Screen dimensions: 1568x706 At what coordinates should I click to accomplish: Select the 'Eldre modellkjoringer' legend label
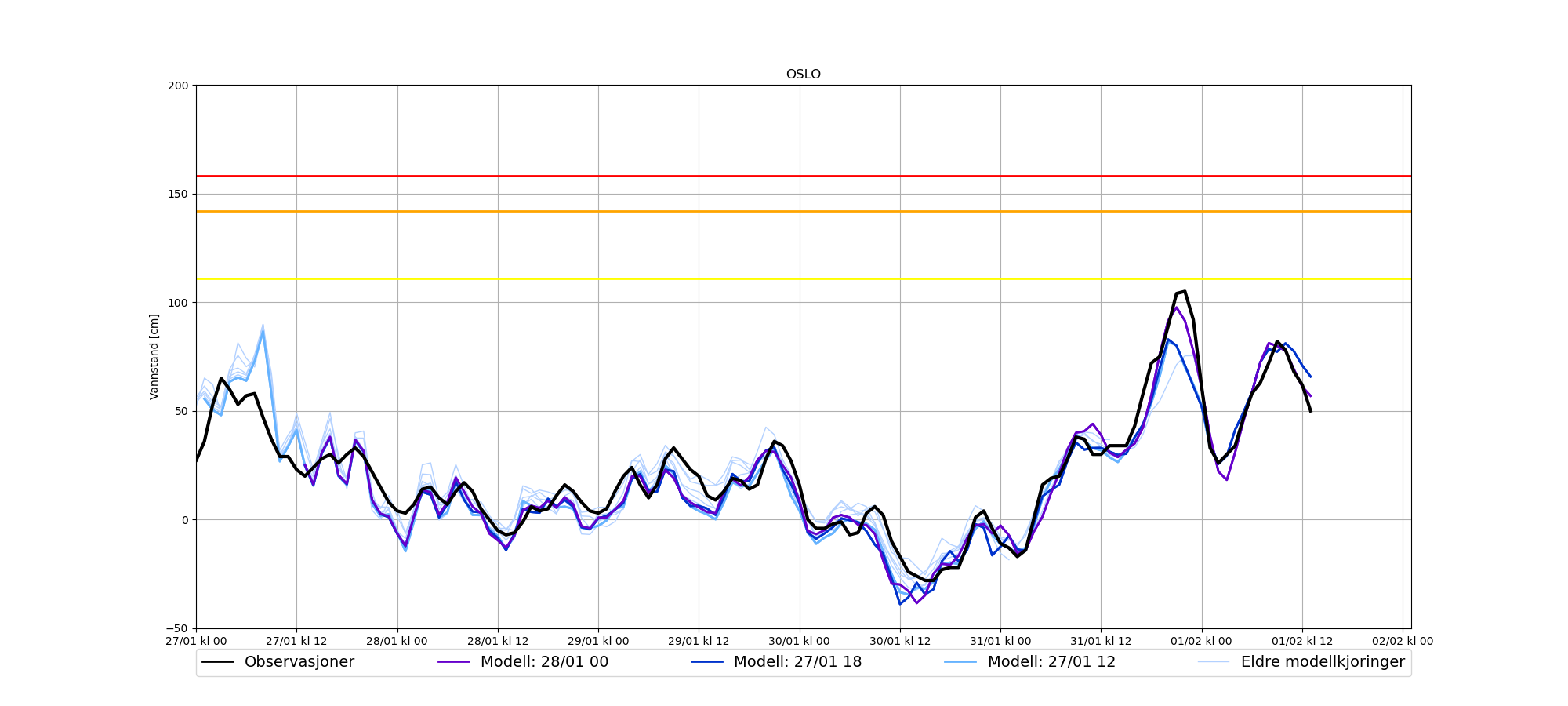pyautogui.click(x=1323, y=662)
